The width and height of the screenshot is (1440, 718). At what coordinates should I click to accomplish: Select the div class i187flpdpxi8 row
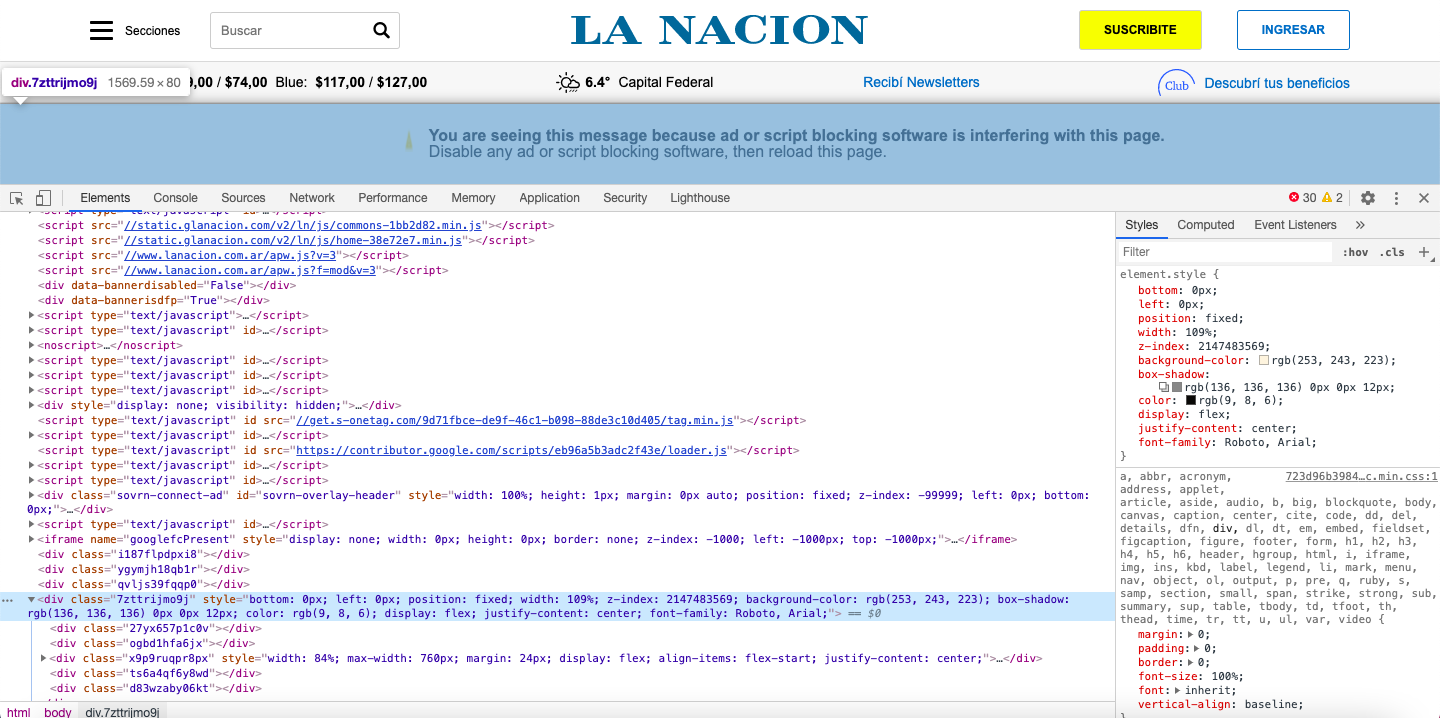tap(144, 554)
